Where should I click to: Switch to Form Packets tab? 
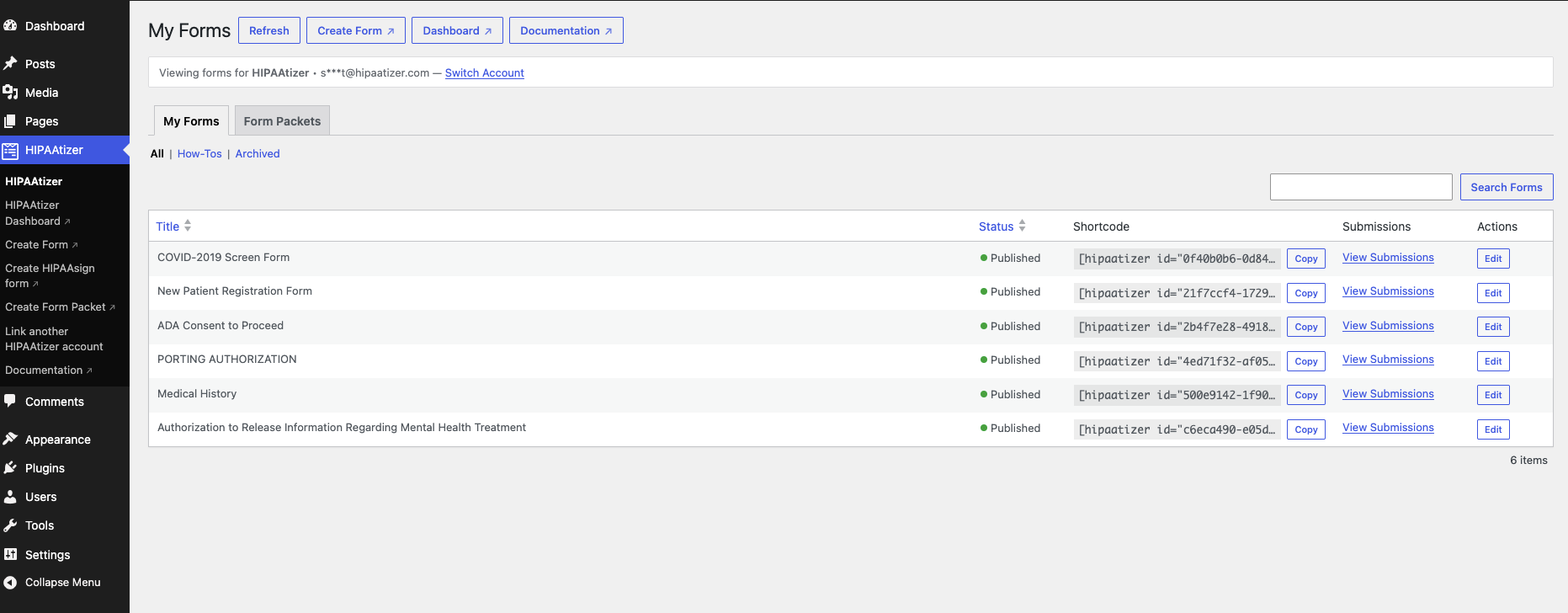282,121
